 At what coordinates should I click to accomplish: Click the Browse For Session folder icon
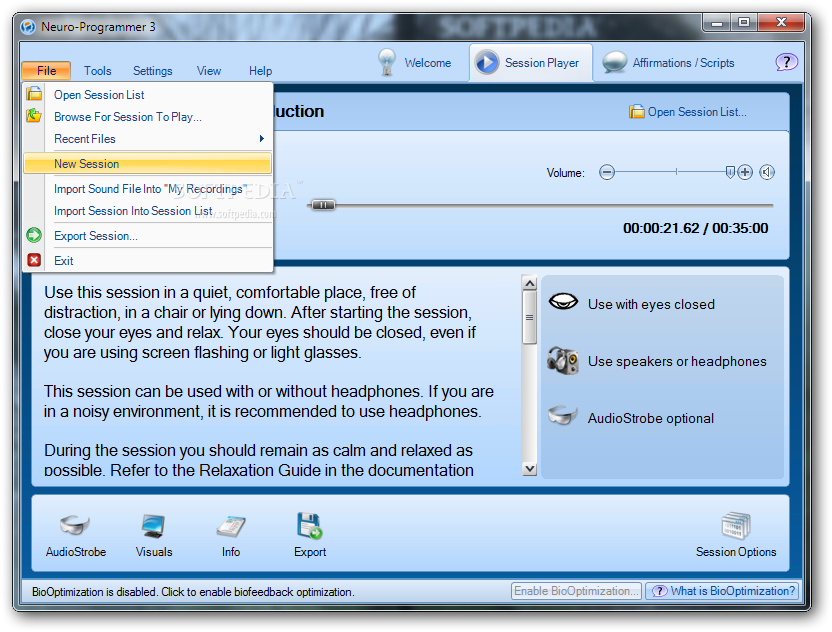(x=34, y=115)
